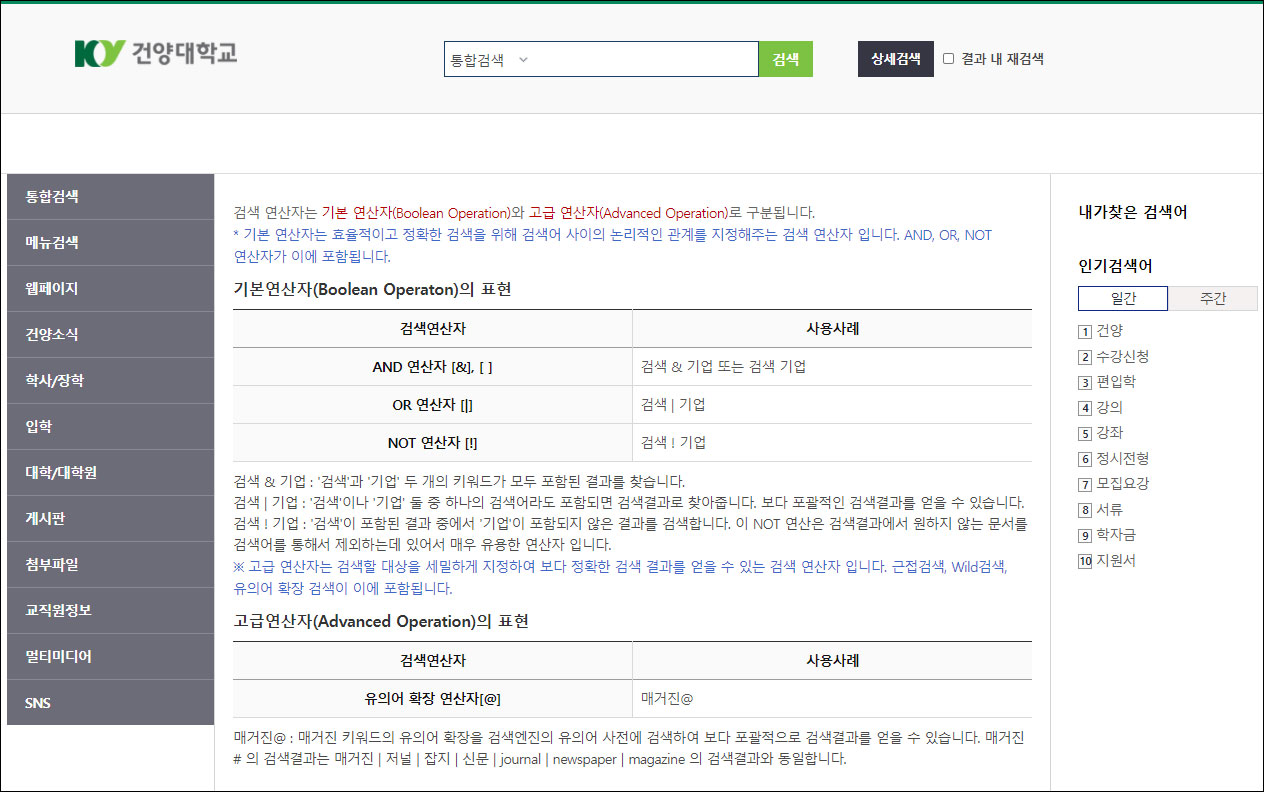Click popular keyword 학자금
Viewport: 1264px width, 792px height.
(x=1116, y=535)
